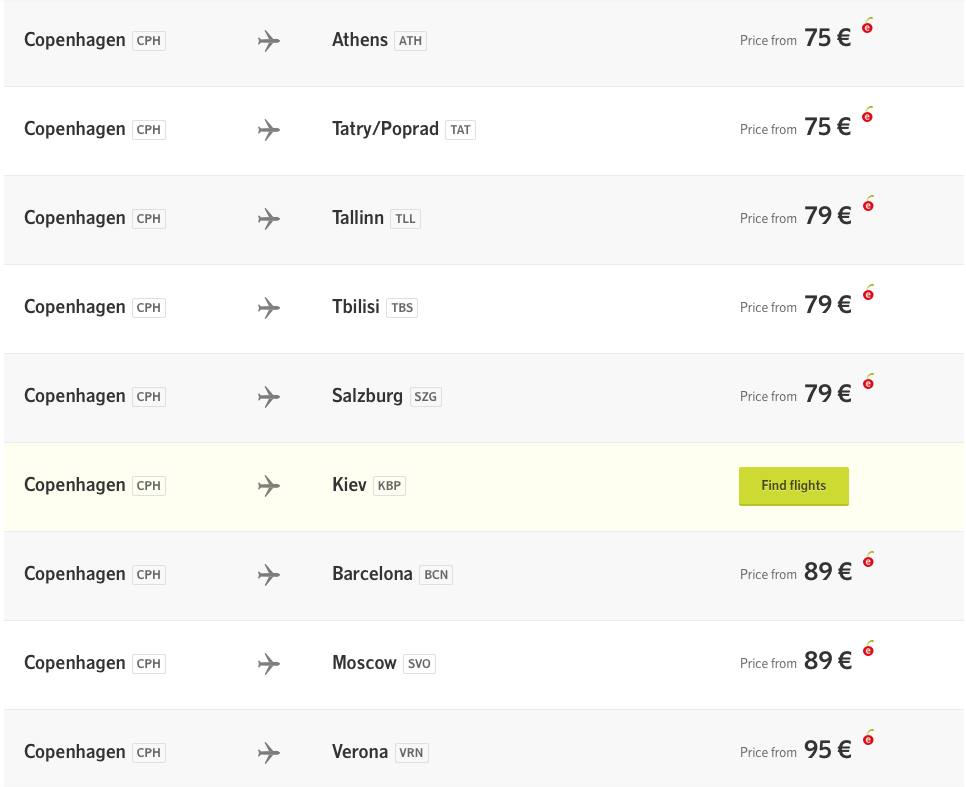966x787 pixels.
Task: Select the Salzburg destination name
Action: click(x=367, y=396)
